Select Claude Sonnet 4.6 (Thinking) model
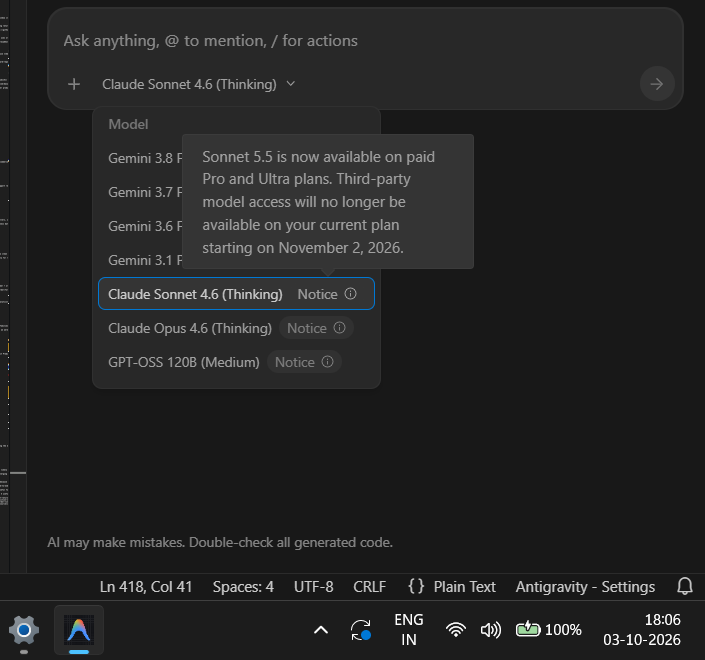Screen dimensions: 705x660 click(x=236, y=294)
